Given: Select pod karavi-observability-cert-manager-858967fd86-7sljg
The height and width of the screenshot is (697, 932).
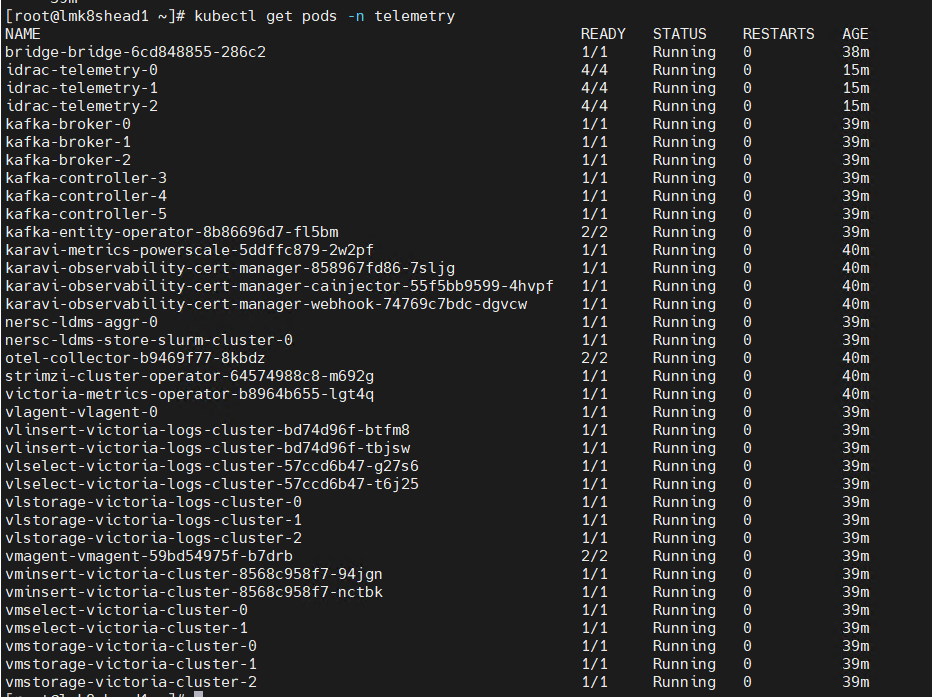Looking at the screenshot, I should tap(230, 268).
